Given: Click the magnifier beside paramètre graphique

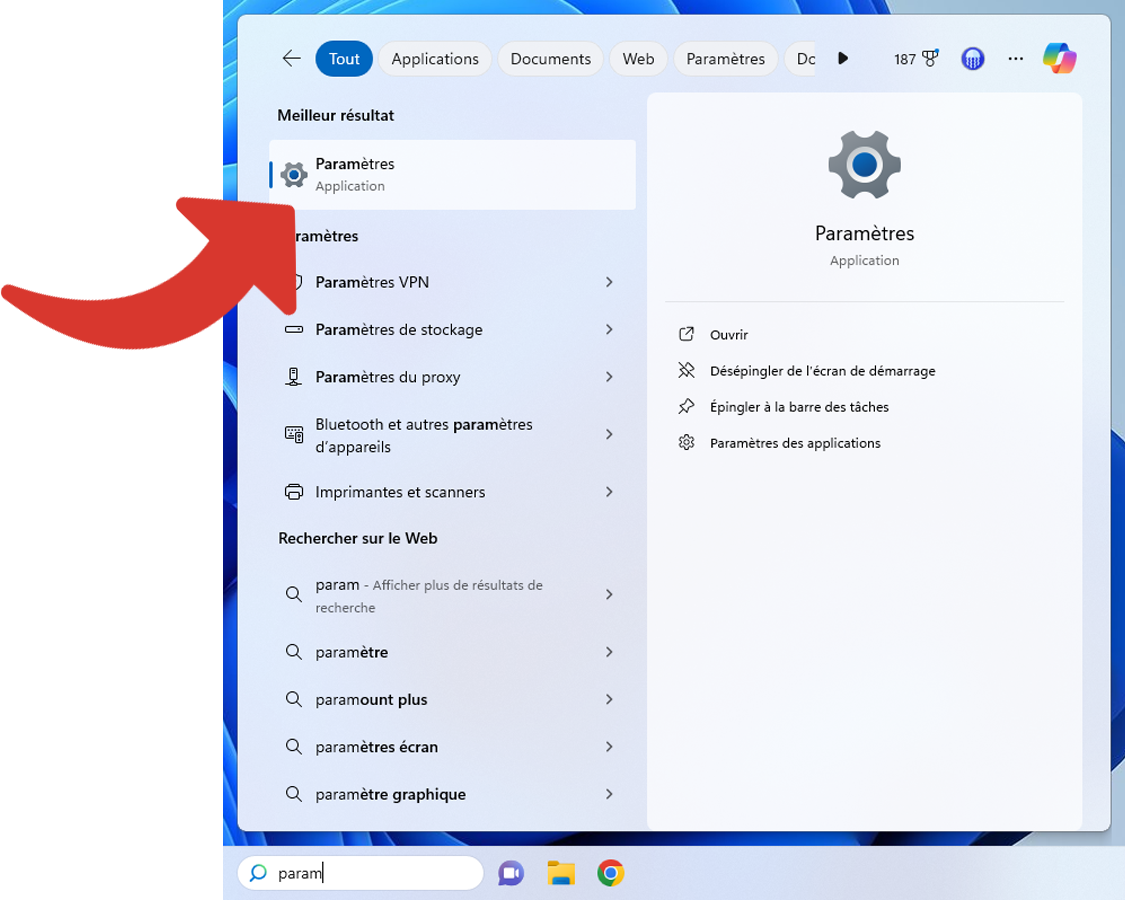Looking at the screenshot, I should [293, 794].
